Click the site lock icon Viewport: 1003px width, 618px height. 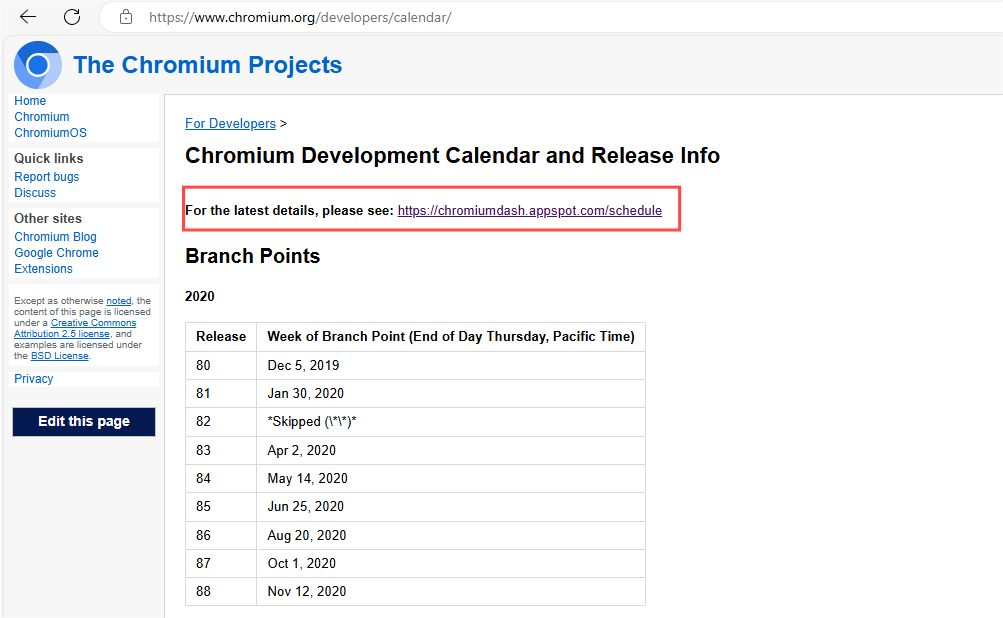point(126,17)
